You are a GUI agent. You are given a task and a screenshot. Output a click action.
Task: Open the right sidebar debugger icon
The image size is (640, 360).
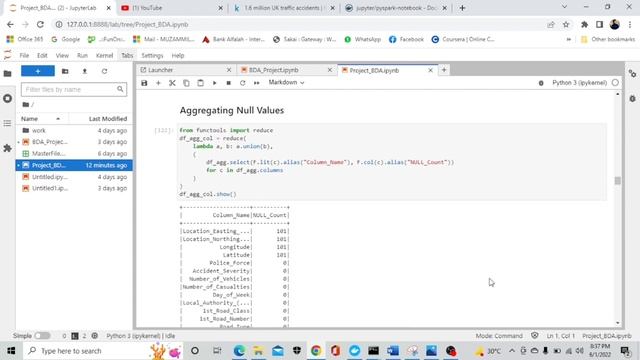(632, 98)
